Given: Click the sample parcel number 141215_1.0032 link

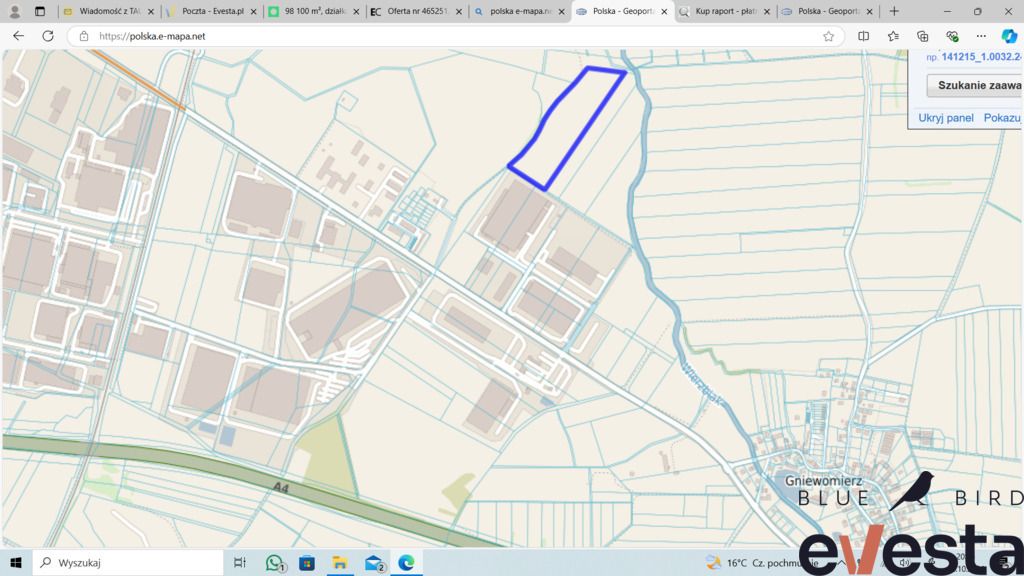Looking at the screenshot, I should point(981,57).
